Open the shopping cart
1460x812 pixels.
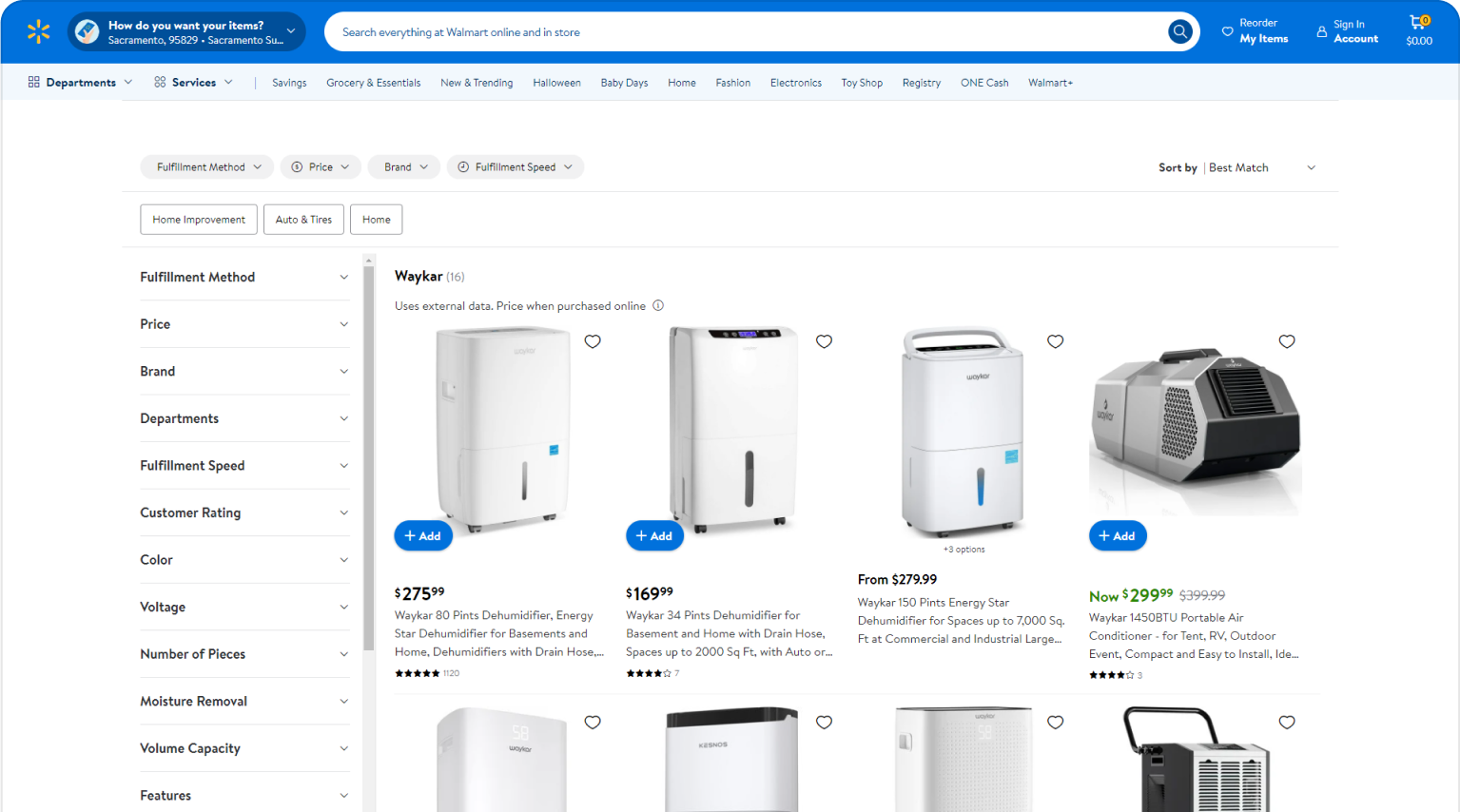tap(1419, 30)
